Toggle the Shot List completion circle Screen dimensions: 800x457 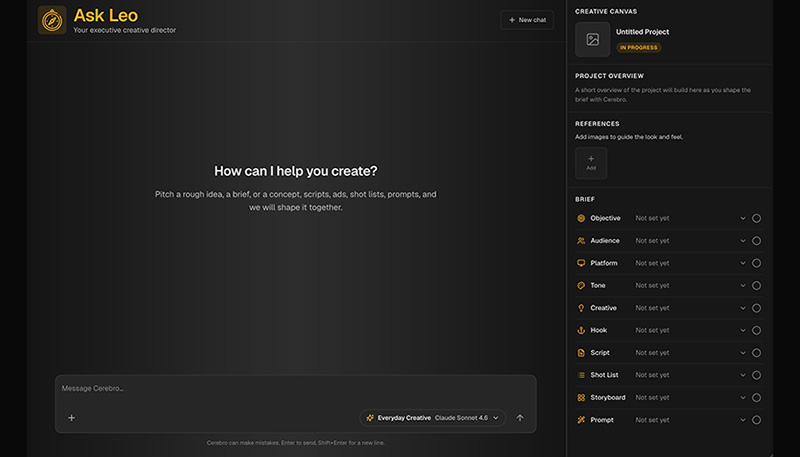756,375
